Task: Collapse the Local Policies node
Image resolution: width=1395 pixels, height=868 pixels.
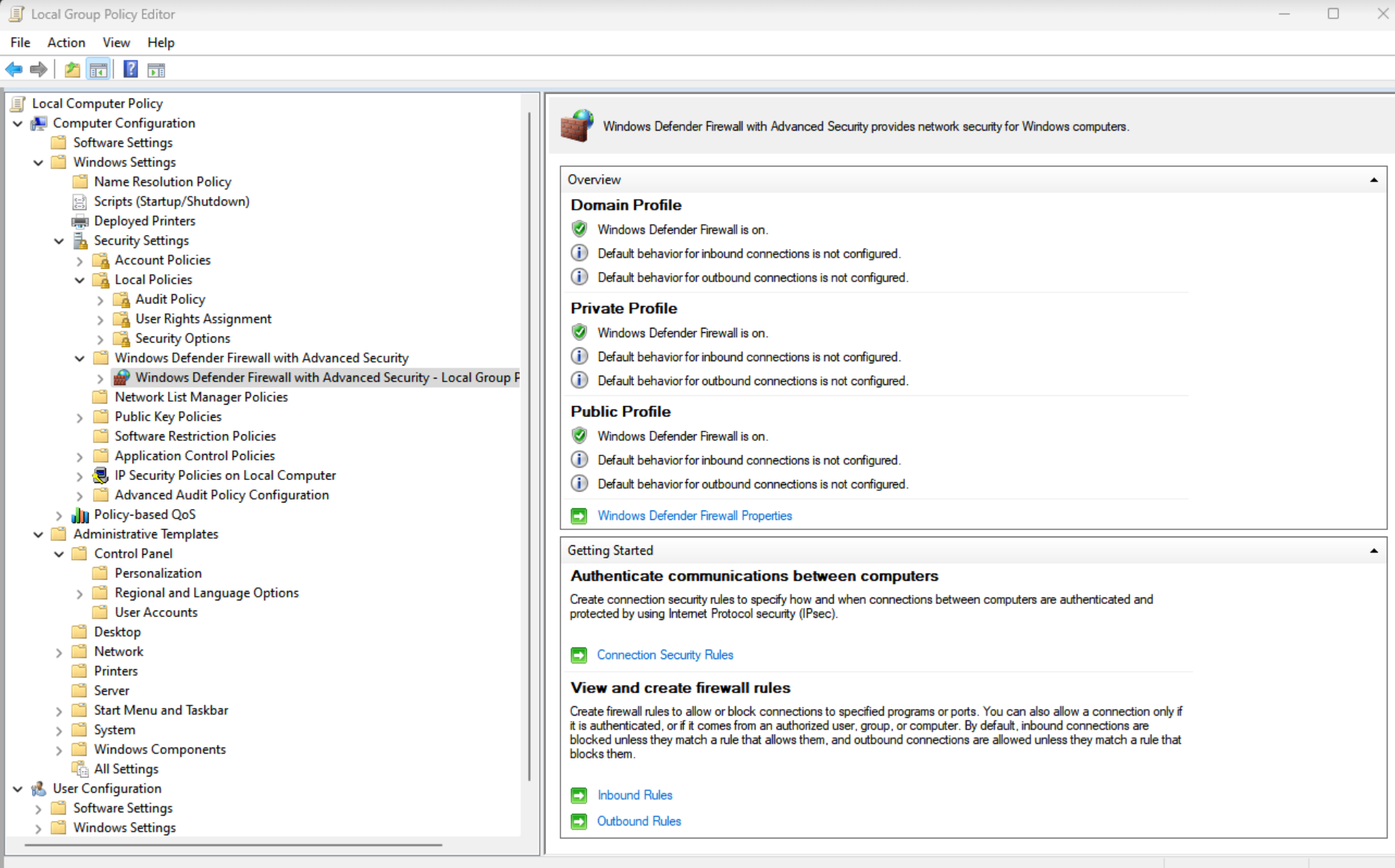Action: (80, 280)
